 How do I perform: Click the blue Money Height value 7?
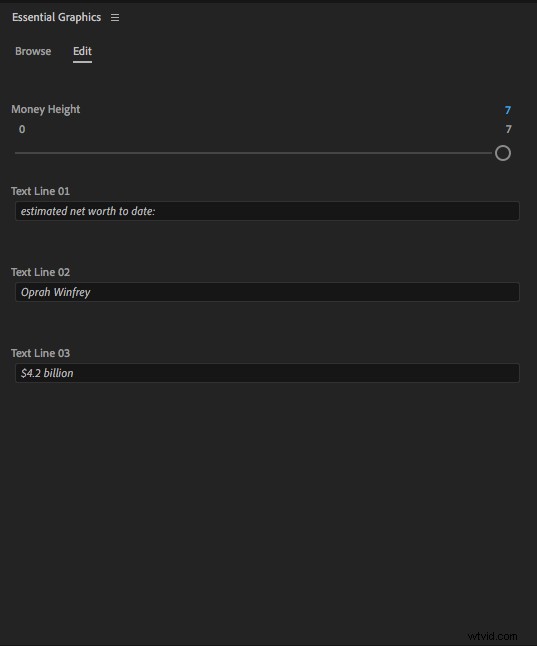[x=508, y=110]
